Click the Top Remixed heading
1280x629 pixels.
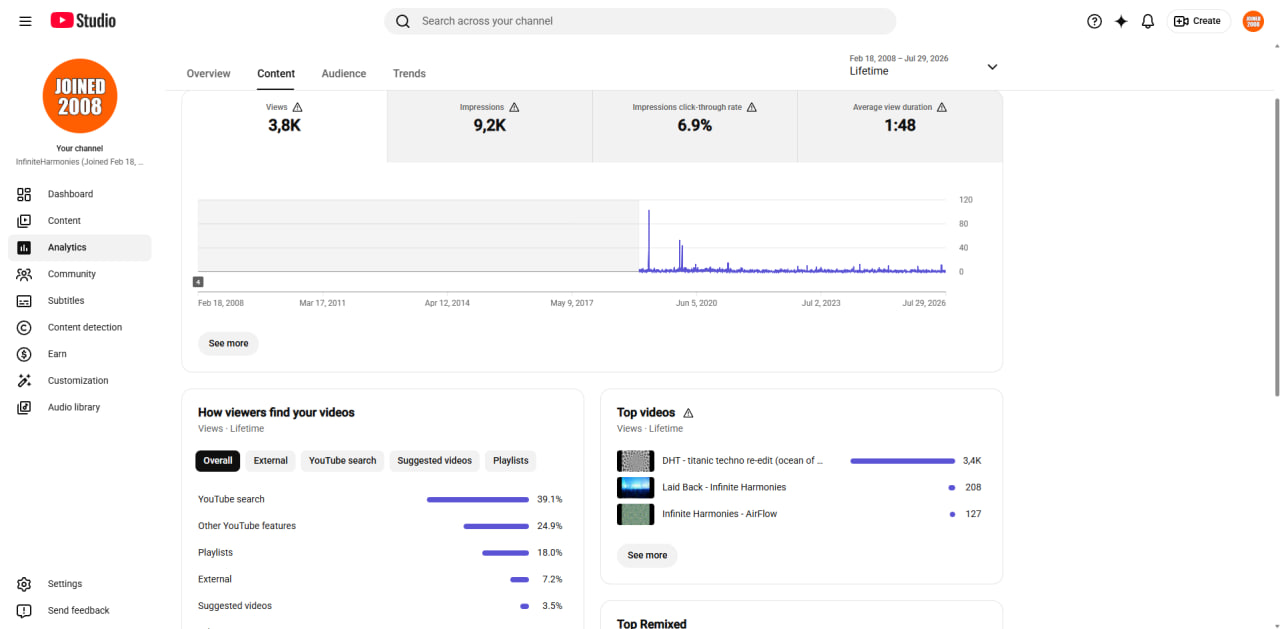[x=652, y=623]
